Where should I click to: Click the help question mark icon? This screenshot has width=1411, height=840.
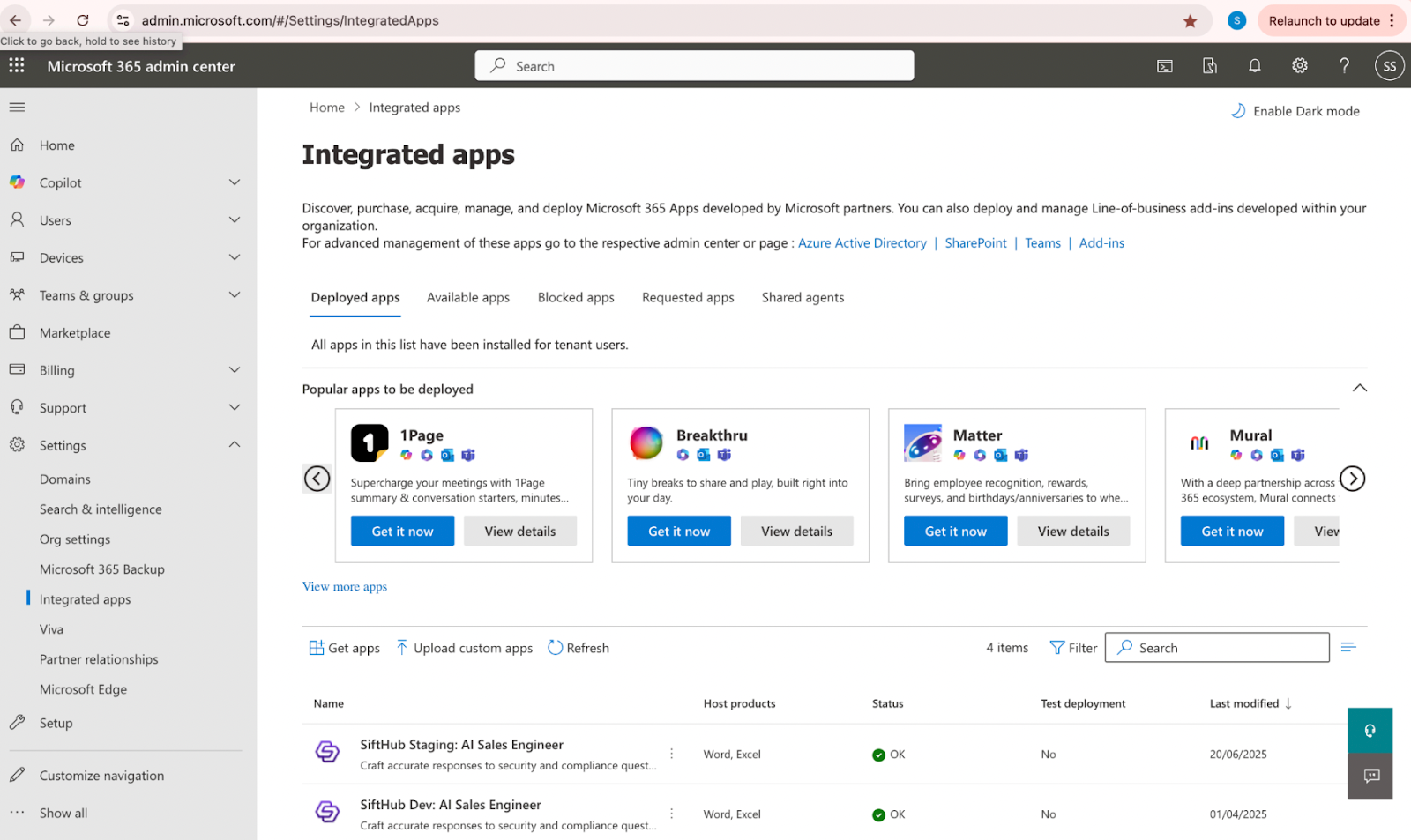point(1344,65)
